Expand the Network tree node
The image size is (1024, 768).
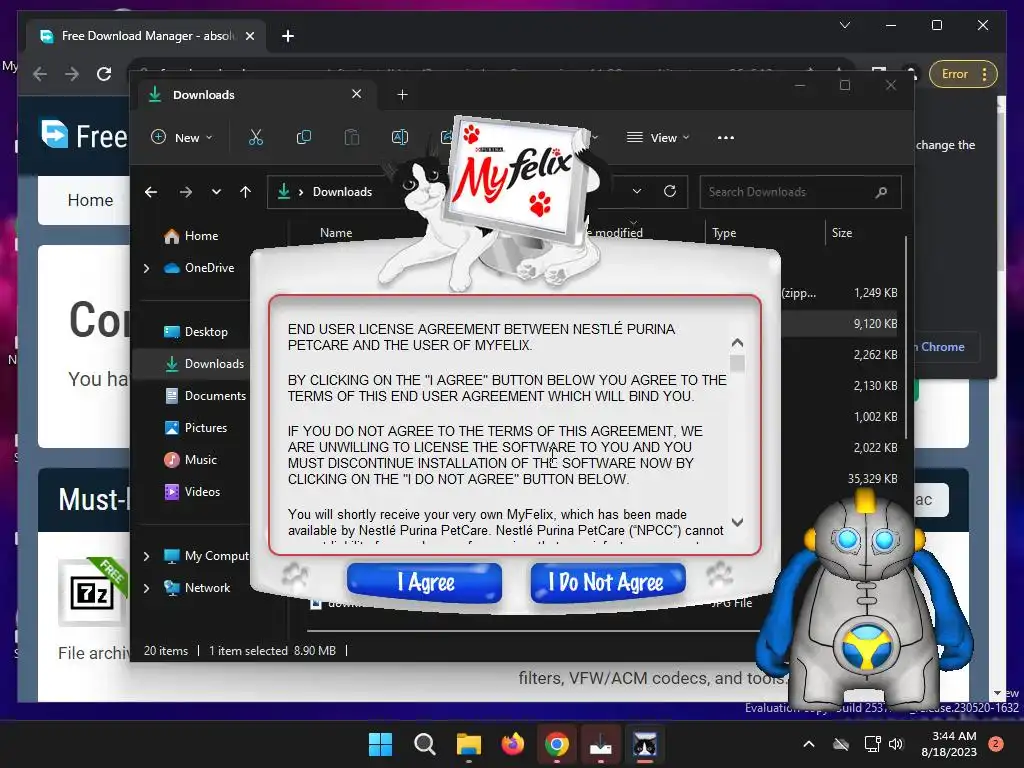click(146, 588)
